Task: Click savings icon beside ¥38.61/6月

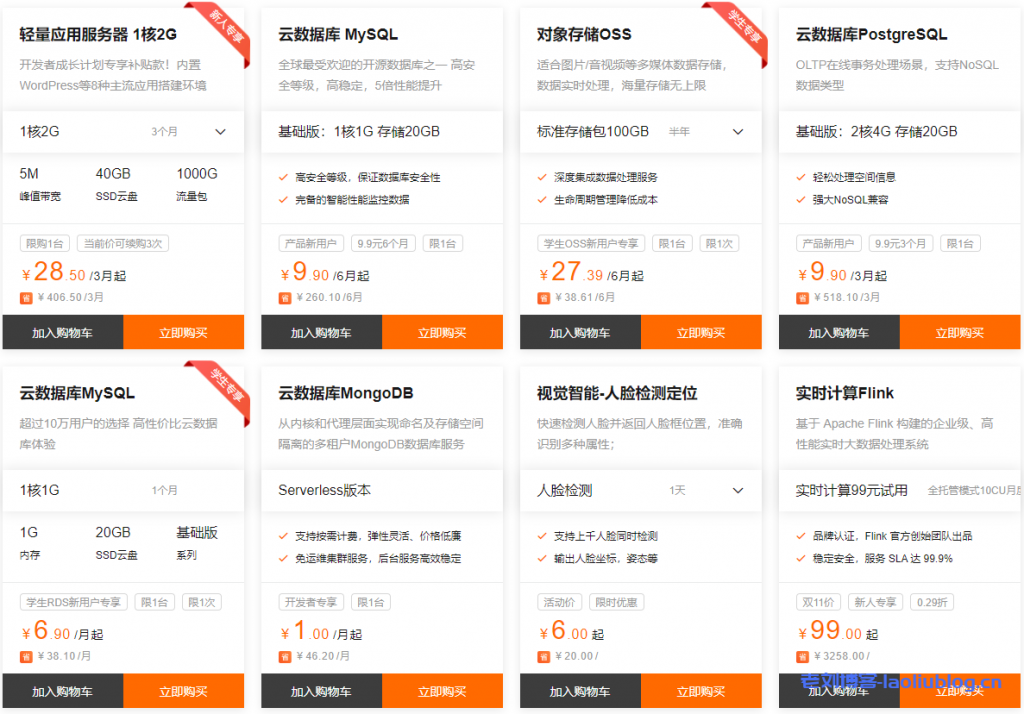Action: [544, 297]
